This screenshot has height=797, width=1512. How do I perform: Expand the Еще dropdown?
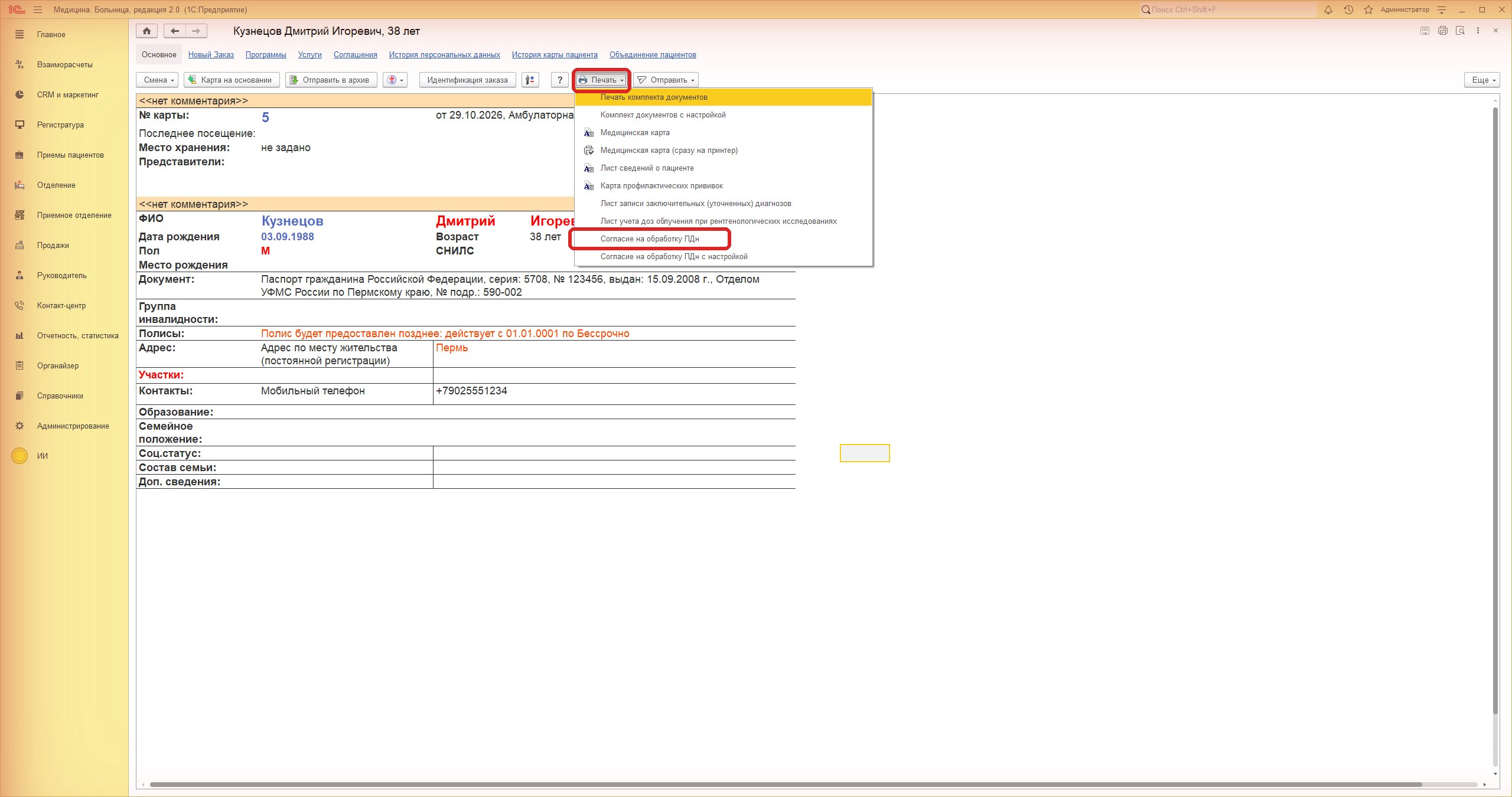tap(1482, 80)
